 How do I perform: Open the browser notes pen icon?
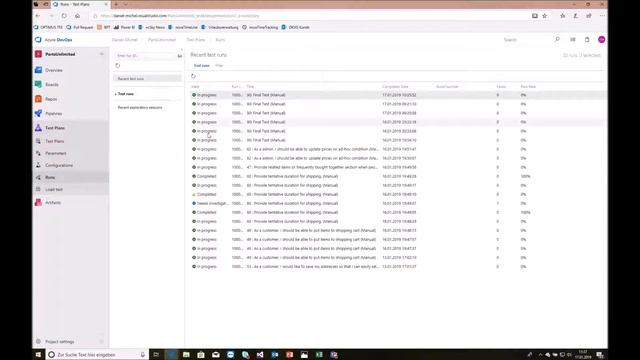(576, 16)
